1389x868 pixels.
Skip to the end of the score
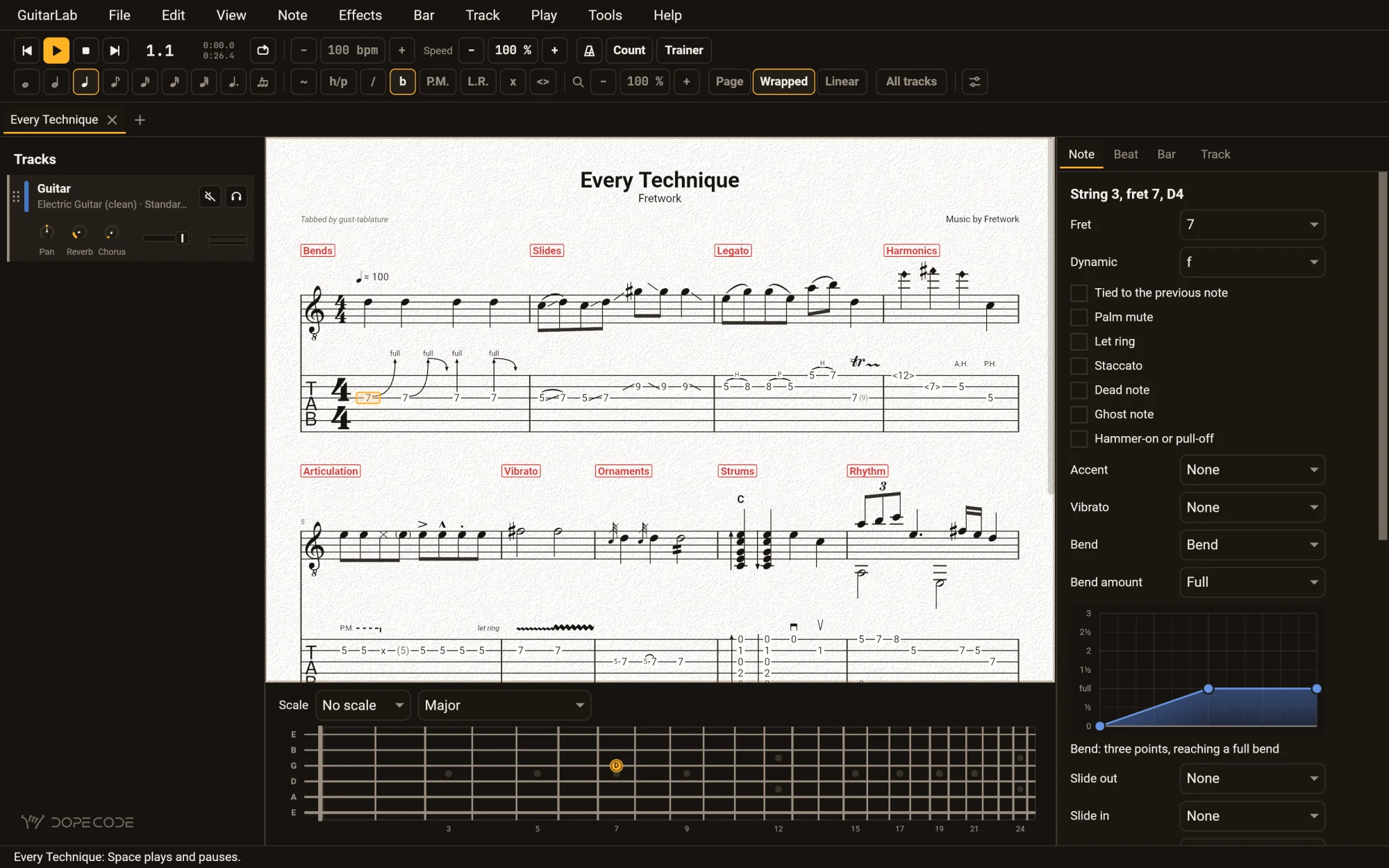[x=115, y=50]
